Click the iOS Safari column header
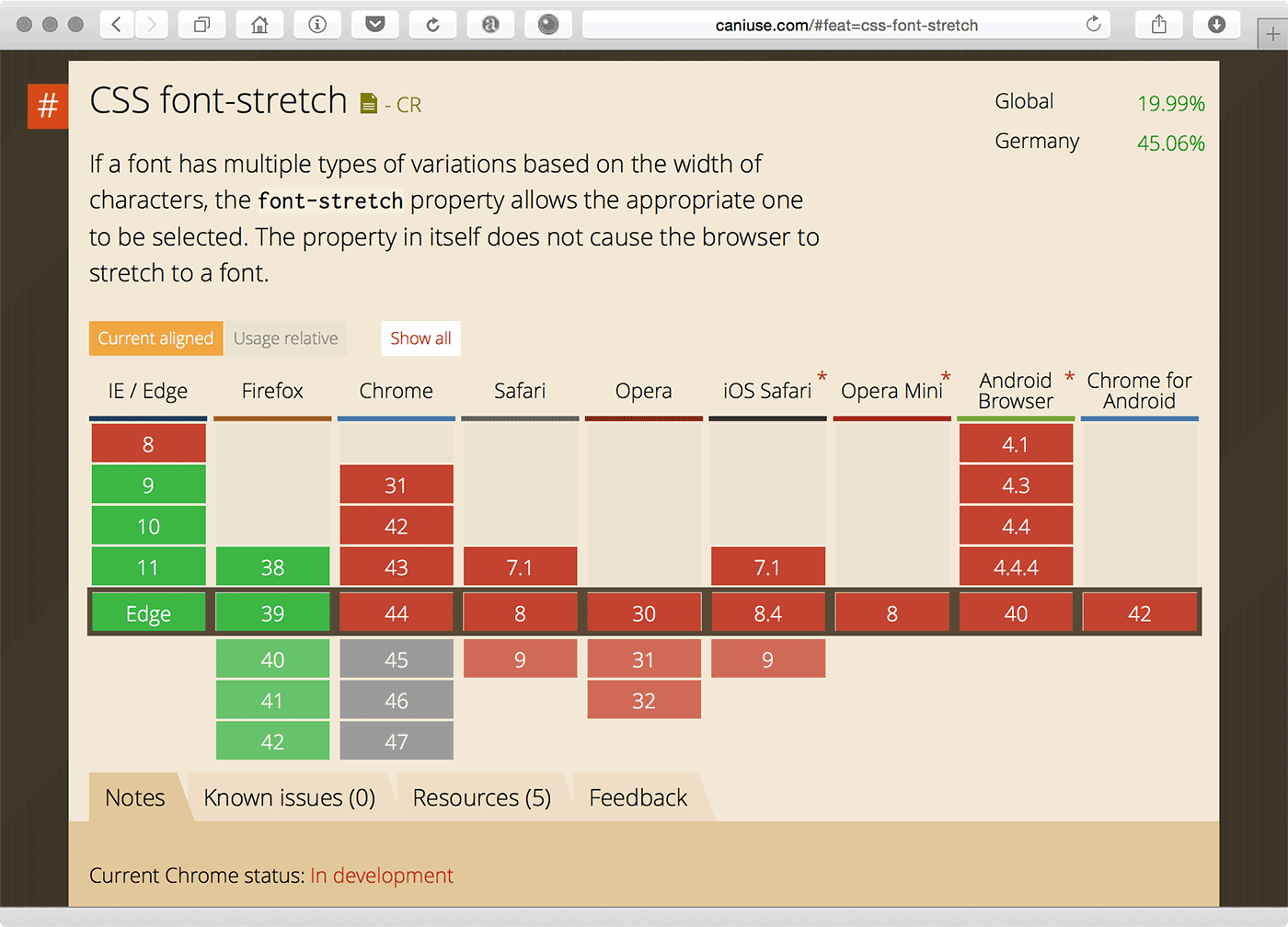The width and height of the screenshot is (1288, 927). (768, 391)
